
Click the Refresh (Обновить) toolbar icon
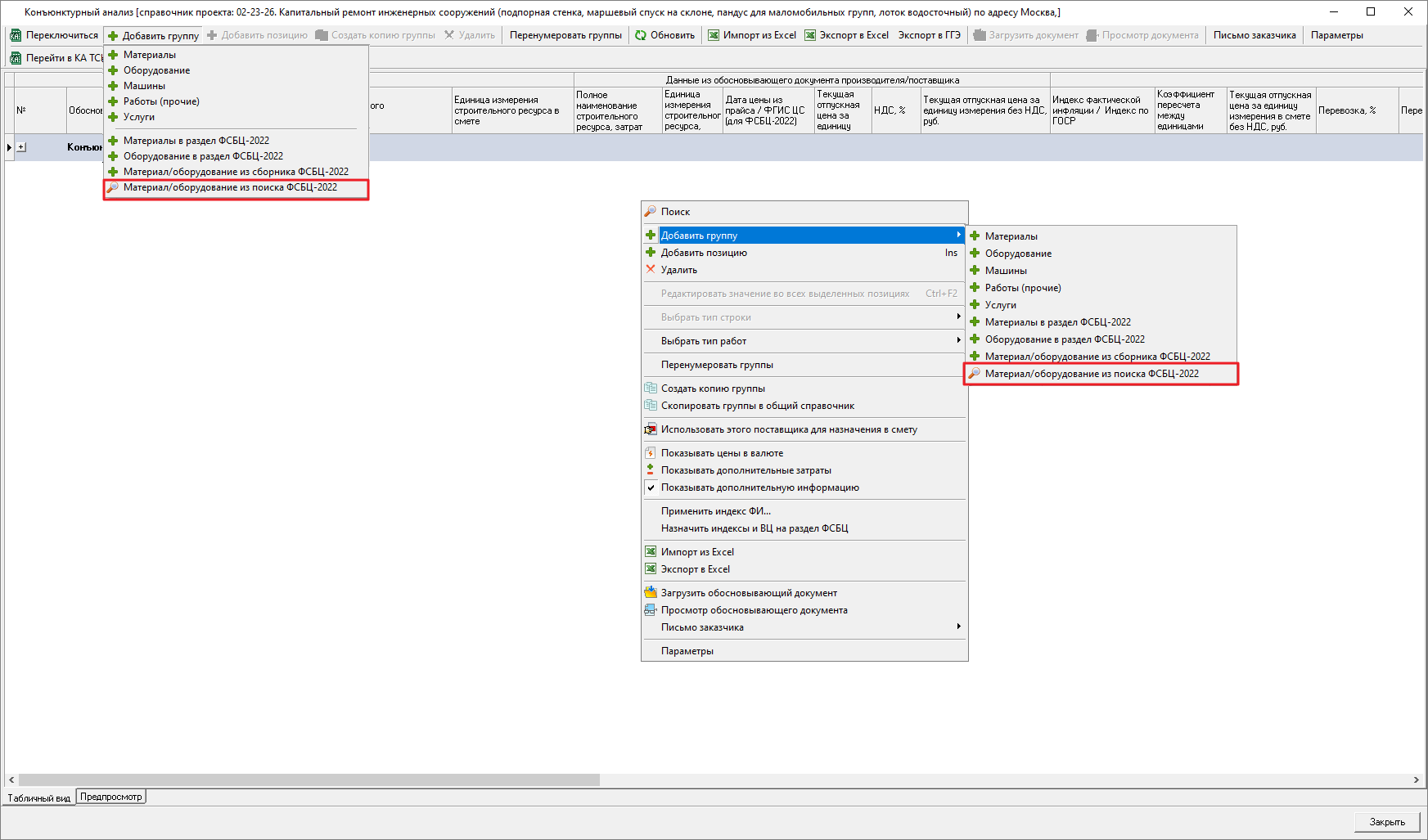[641, 35]
